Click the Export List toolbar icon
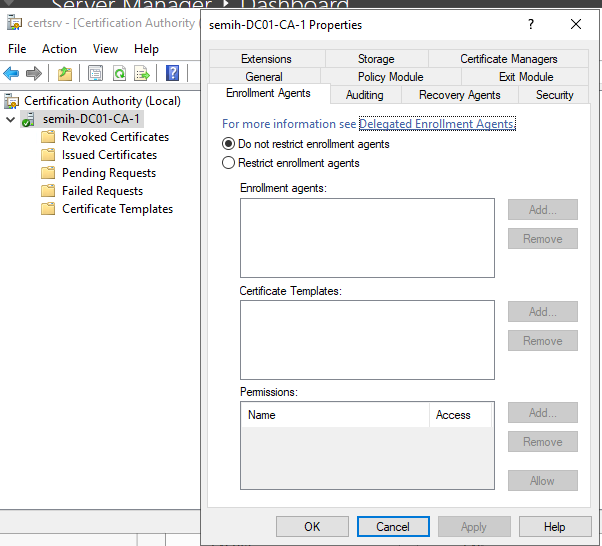602x546 pixels. [143, 73]
